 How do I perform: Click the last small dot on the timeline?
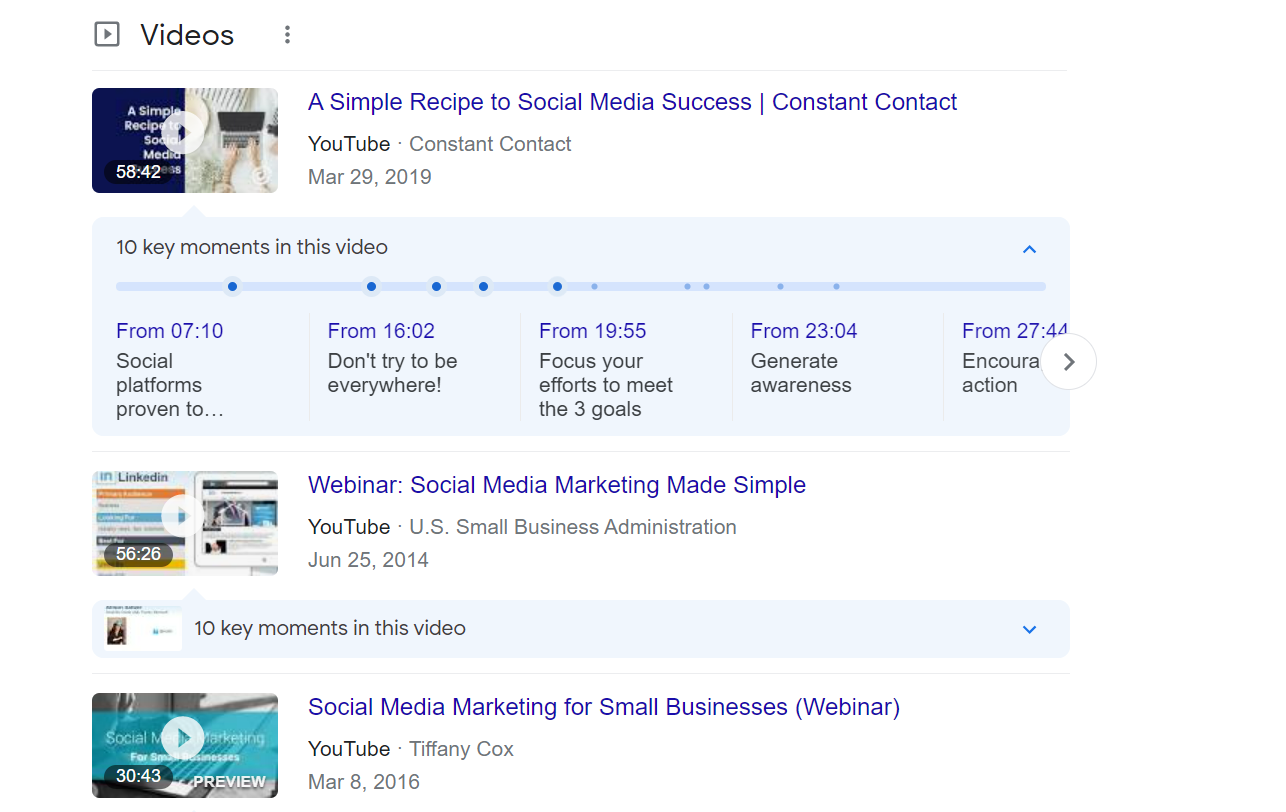click(x=836, y=287)
